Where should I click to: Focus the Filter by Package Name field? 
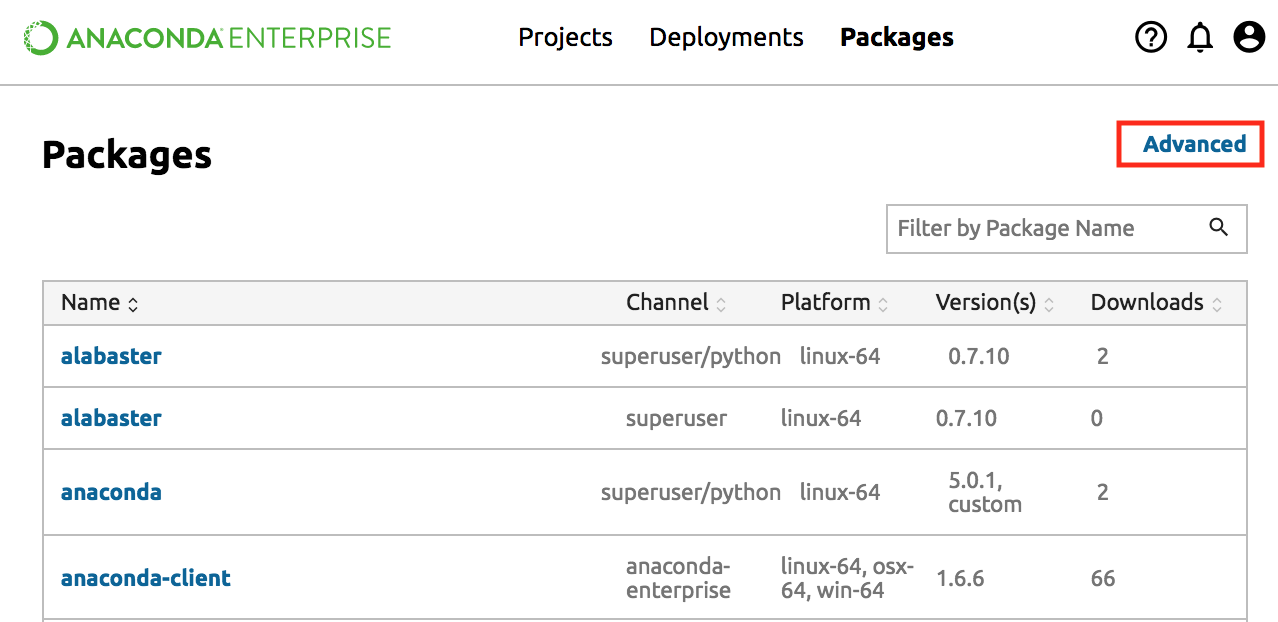[x=1045, y=228]
